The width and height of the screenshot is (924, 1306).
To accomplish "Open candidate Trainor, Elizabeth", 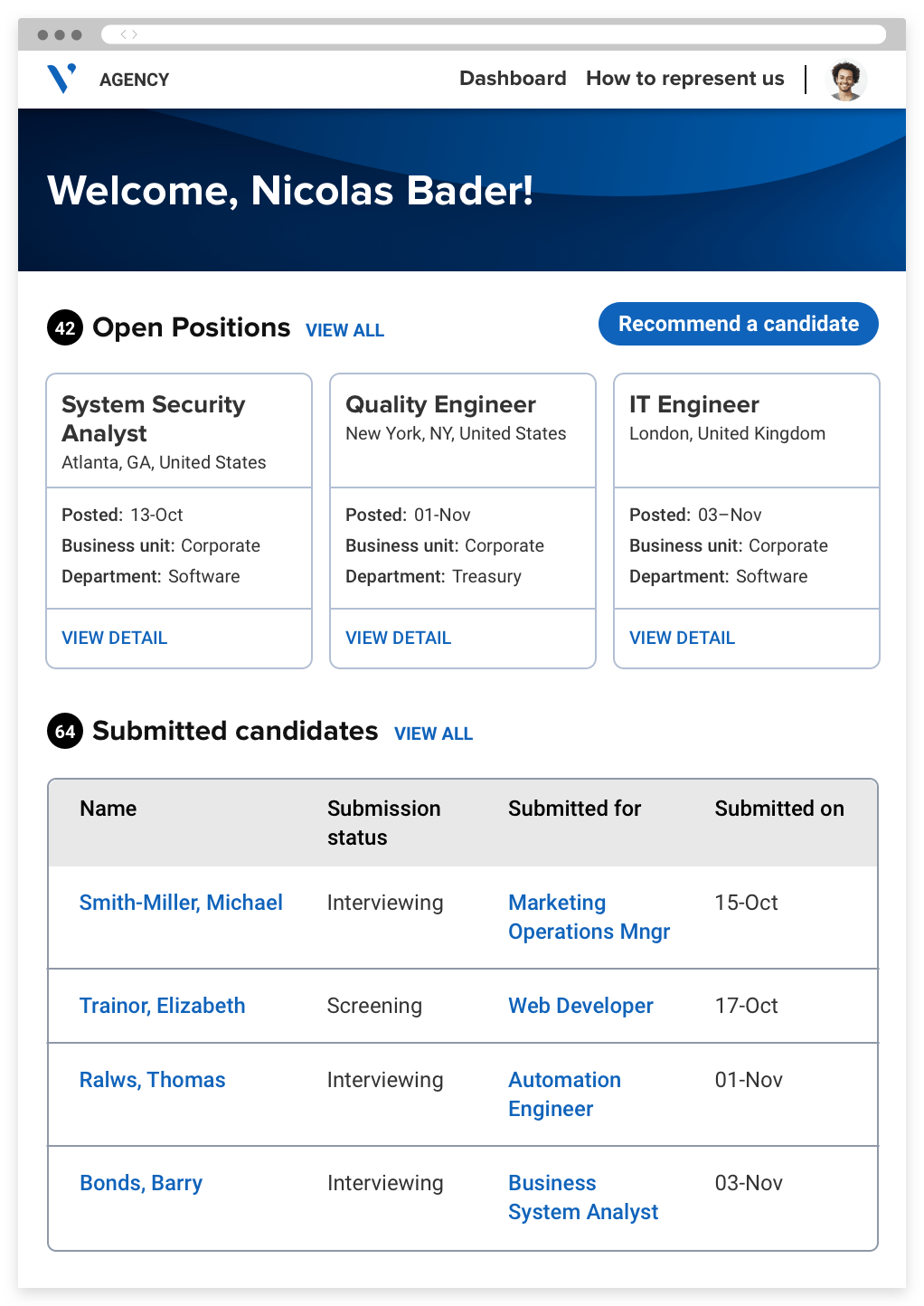I will point(162,1006).
